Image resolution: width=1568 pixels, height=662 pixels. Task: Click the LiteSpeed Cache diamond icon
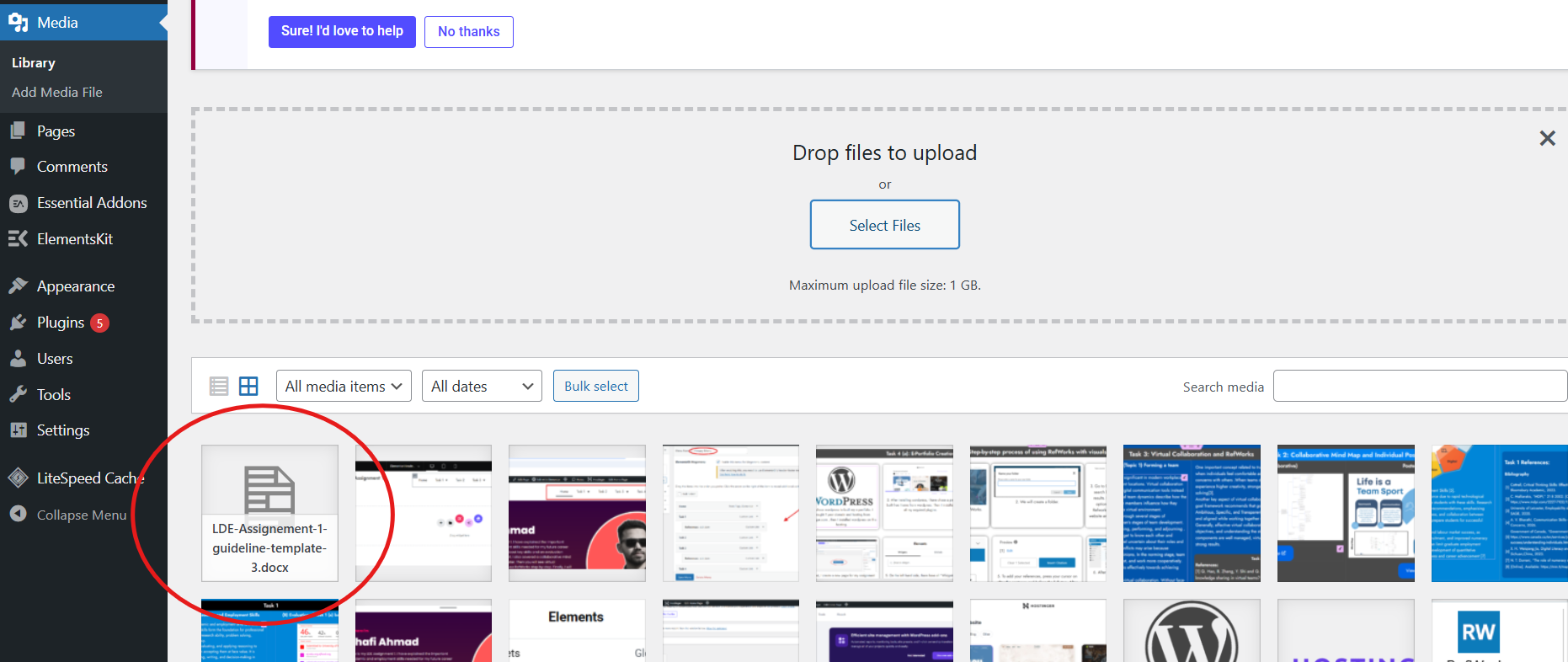[x=18, y=478]
